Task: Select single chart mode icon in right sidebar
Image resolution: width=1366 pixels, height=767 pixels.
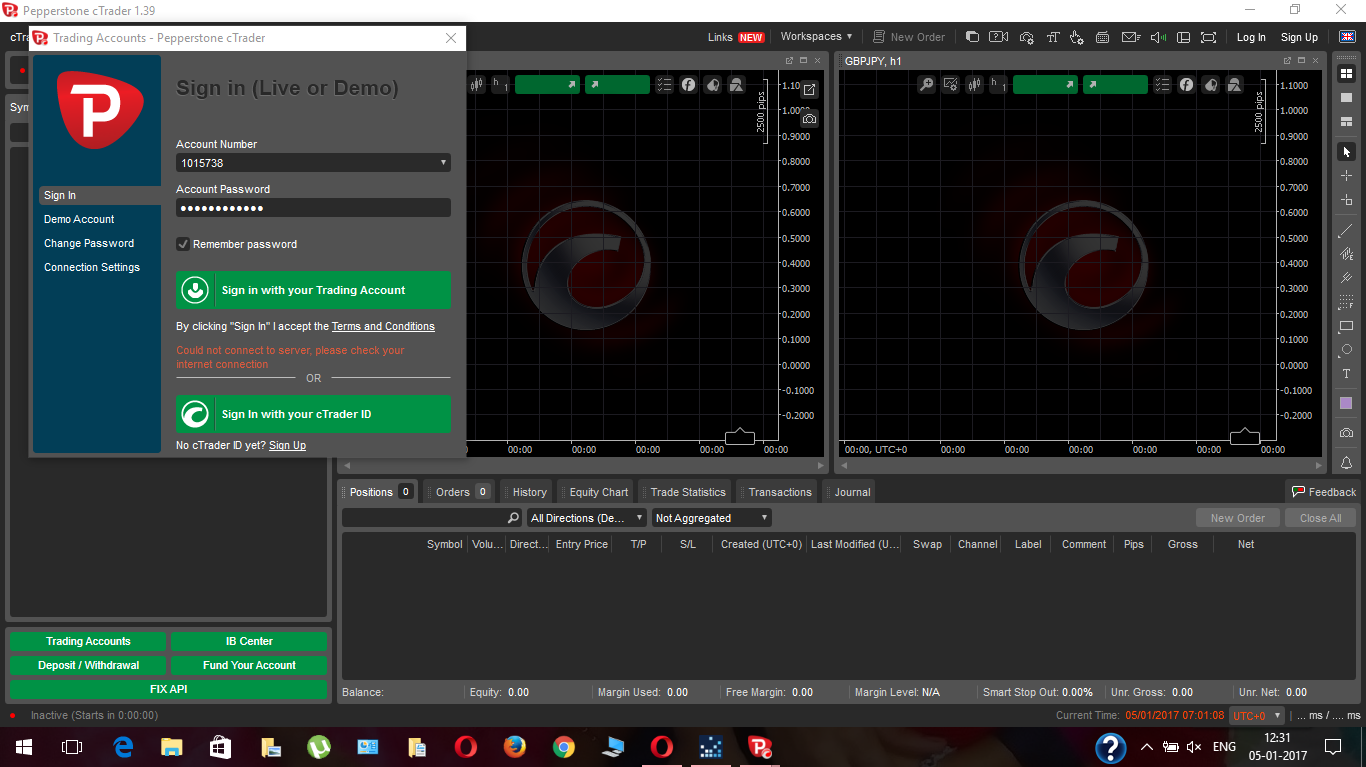Action: click(x=1346, y=97)
